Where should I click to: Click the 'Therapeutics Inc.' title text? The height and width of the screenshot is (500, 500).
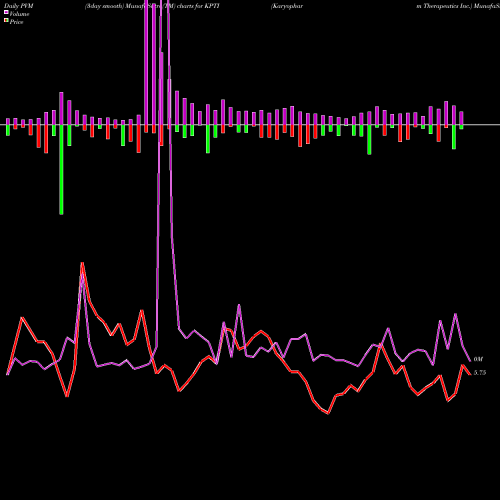point(448,6)
